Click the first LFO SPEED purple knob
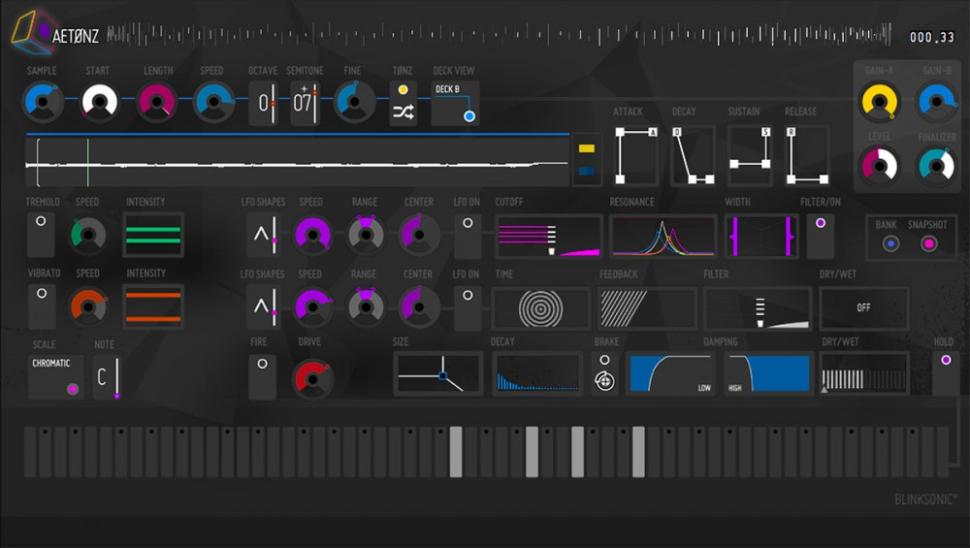This screenshot has height=548, width=970. pyautogui.click(x=312, y=234)
